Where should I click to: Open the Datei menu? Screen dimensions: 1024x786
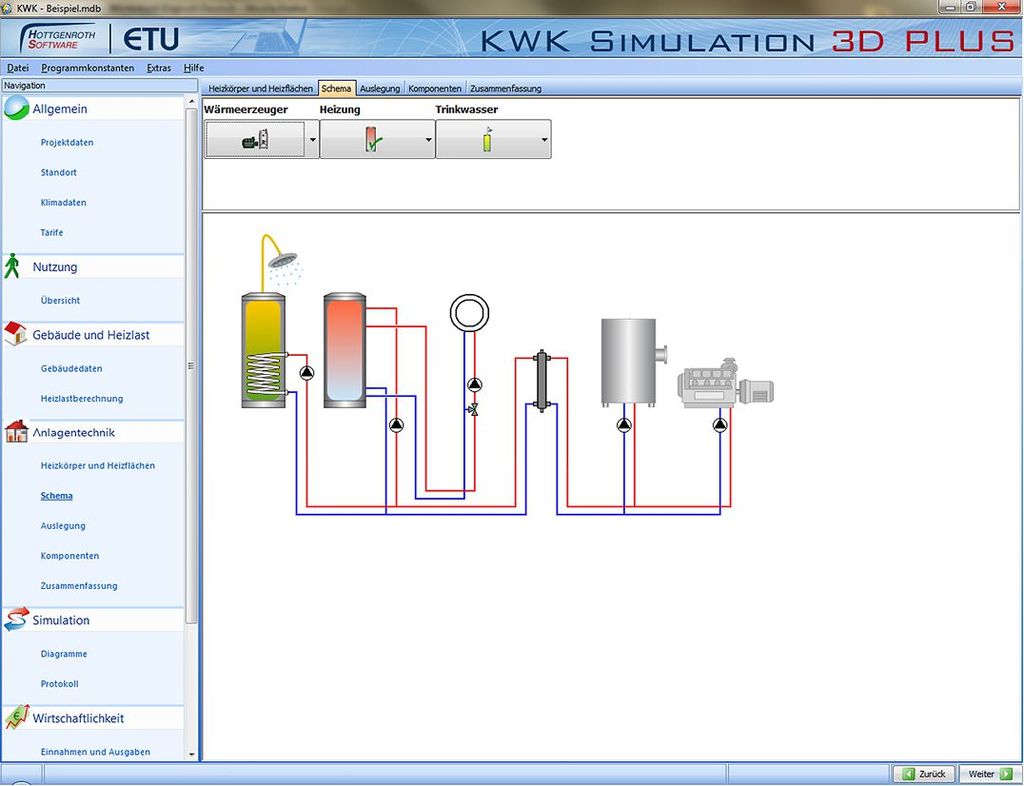18,68
